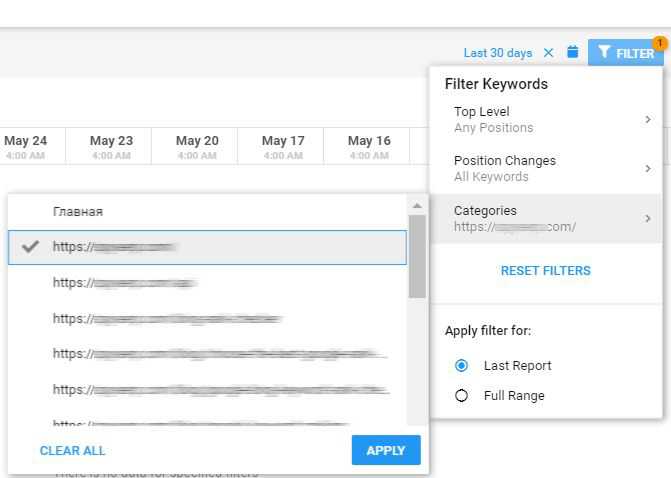Image resolution: width=671 pixels, height=478 pixels.
Task: Click scrollbar up arrow in category list
Action: click(x=417, y=206)
